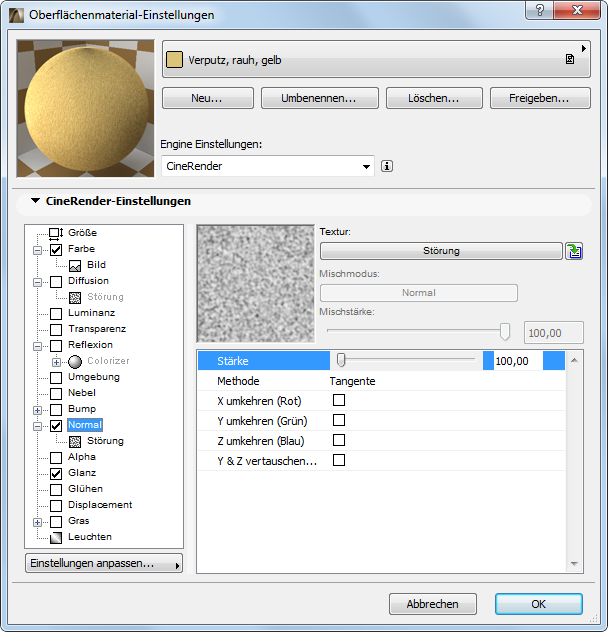Enable the Nebel channel checkbox

point(56,394)
